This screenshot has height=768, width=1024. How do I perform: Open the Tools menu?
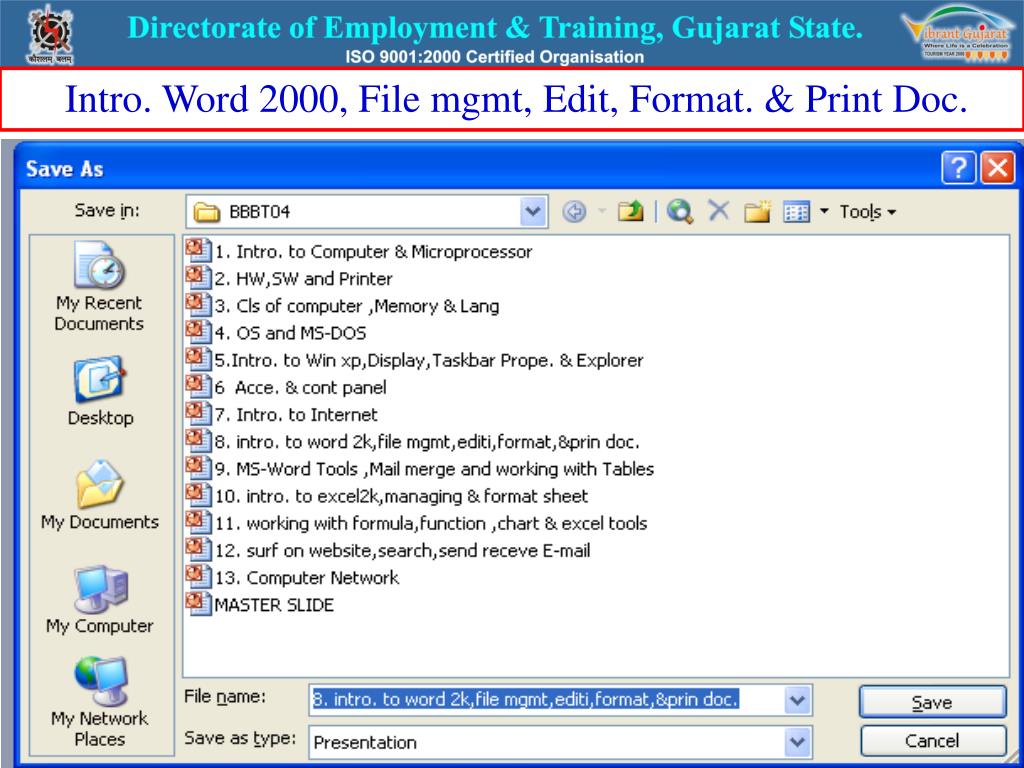click(867, 212)
